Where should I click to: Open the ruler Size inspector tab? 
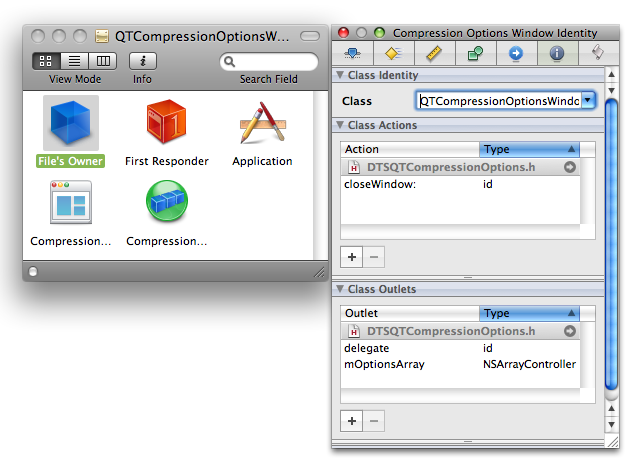pos(433,54)
